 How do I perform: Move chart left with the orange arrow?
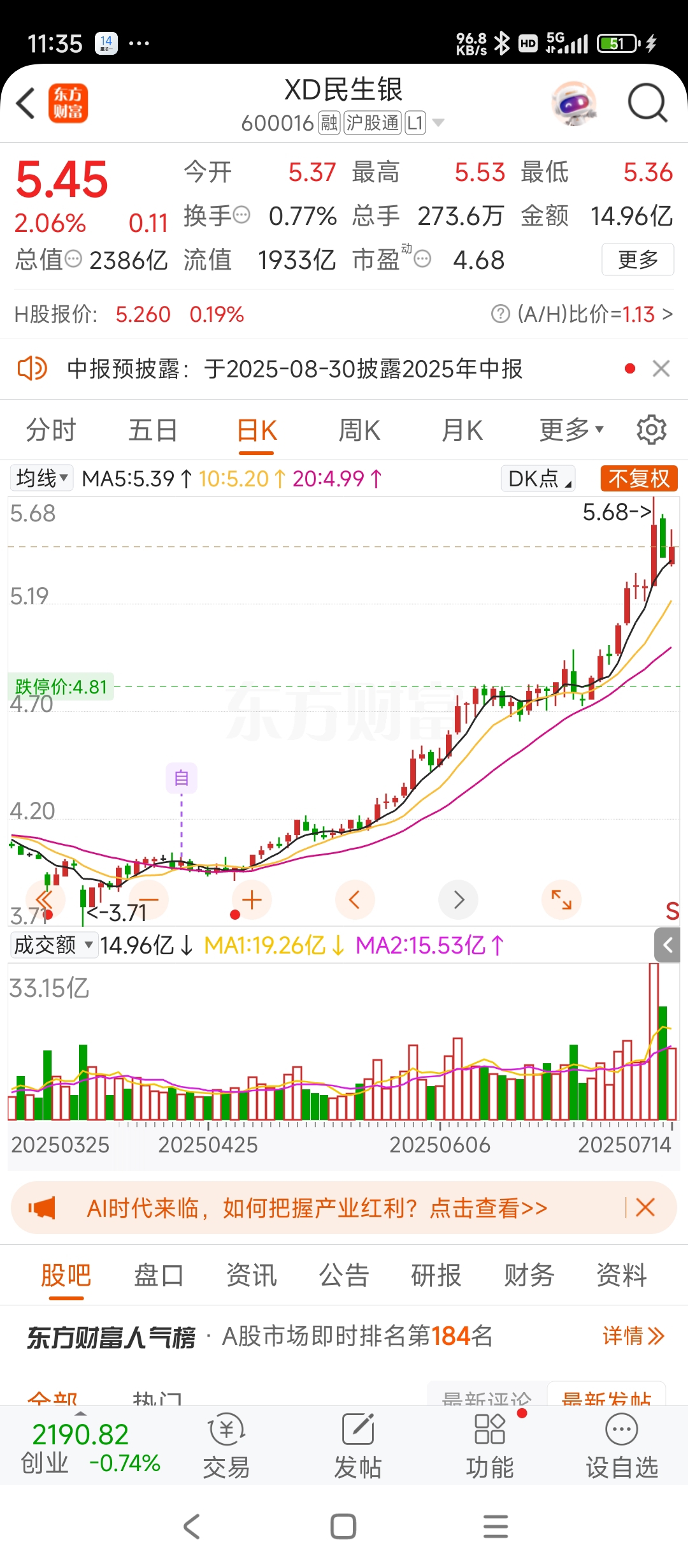click(355, 900)
